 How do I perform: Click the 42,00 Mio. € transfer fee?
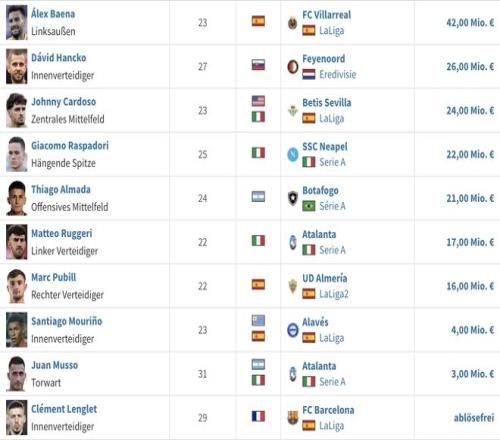(x=470, y=23)
